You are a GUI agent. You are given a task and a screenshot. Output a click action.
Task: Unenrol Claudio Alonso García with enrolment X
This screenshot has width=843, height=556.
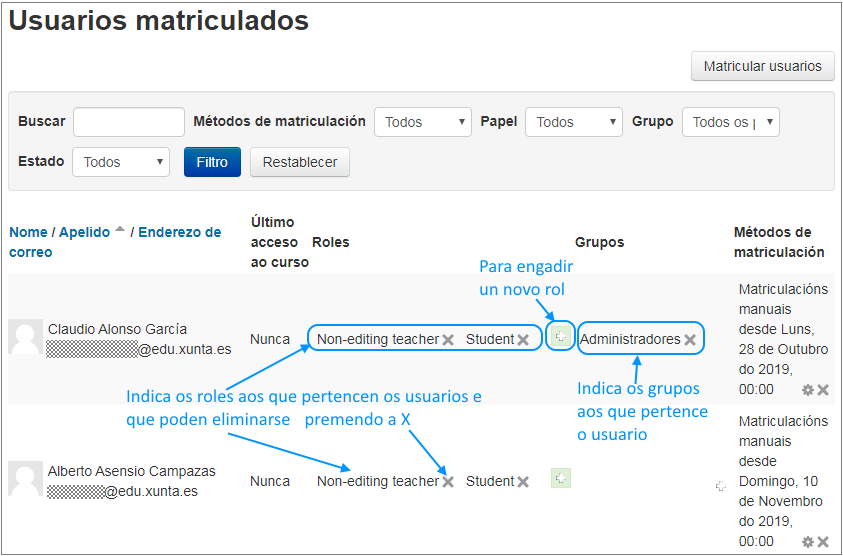pos(823,390)
